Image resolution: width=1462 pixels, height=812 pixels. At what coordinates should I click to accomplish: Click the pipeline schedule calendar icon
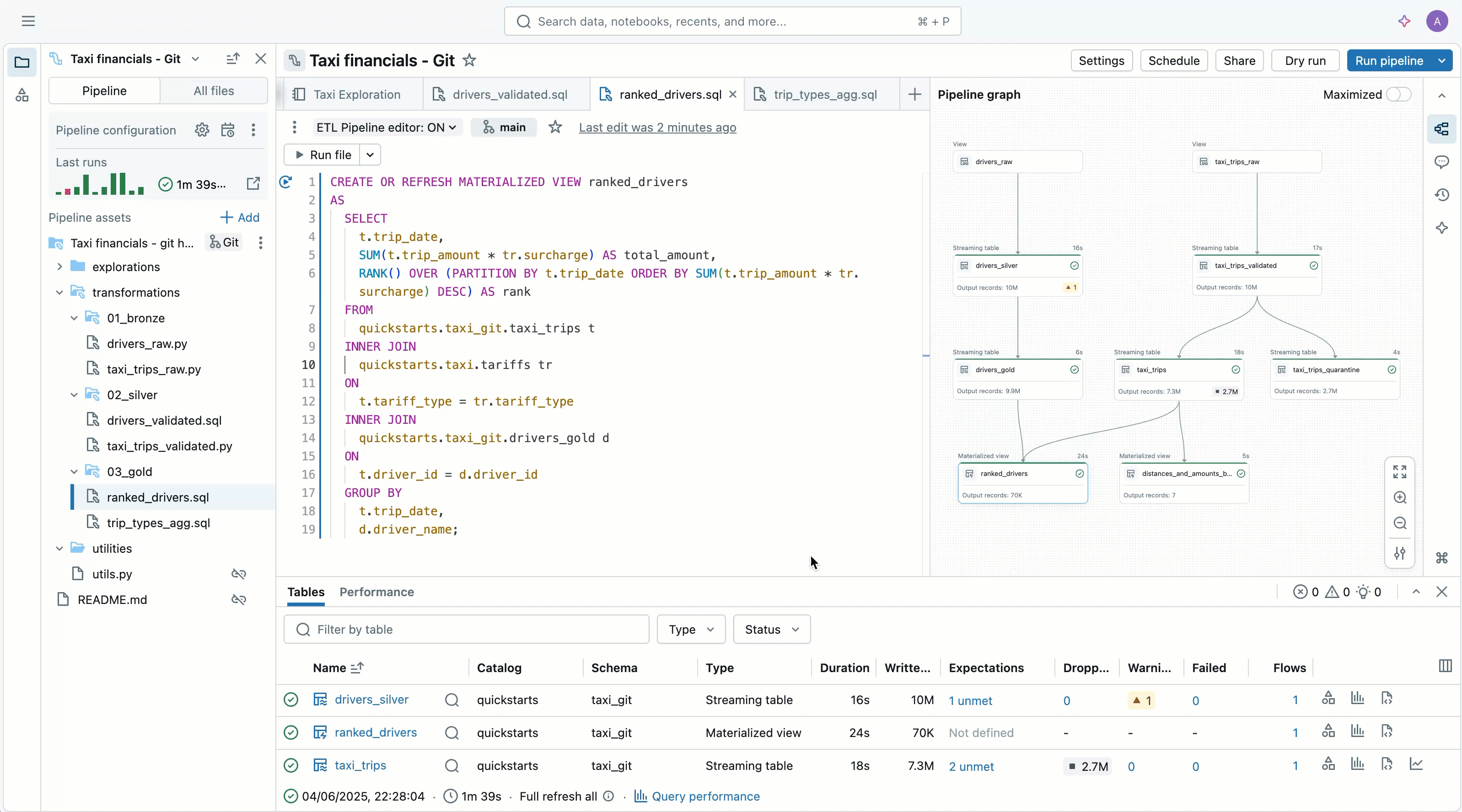pos(228,130)
